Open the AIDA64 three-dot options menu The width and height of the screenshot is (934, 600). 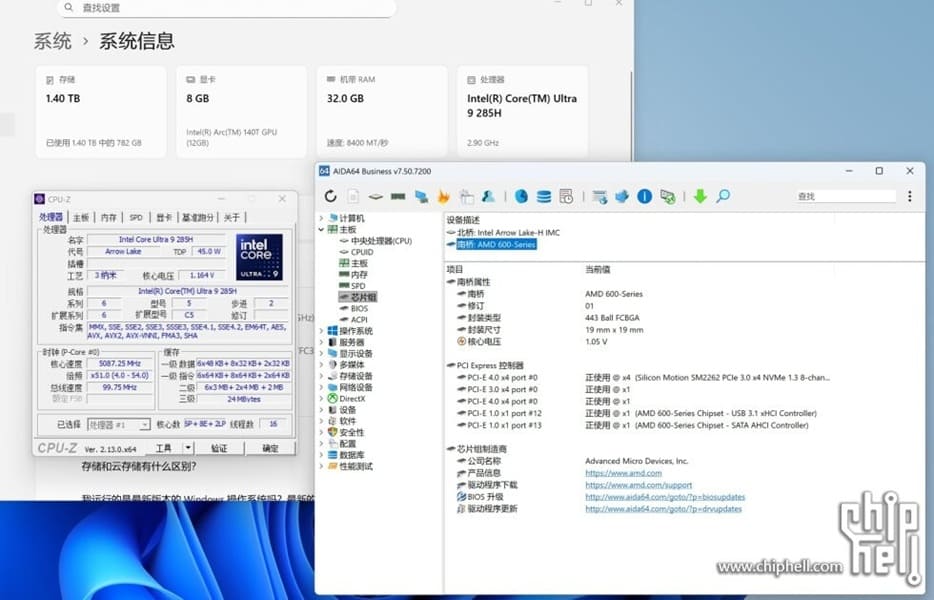[x=909, y=197]
